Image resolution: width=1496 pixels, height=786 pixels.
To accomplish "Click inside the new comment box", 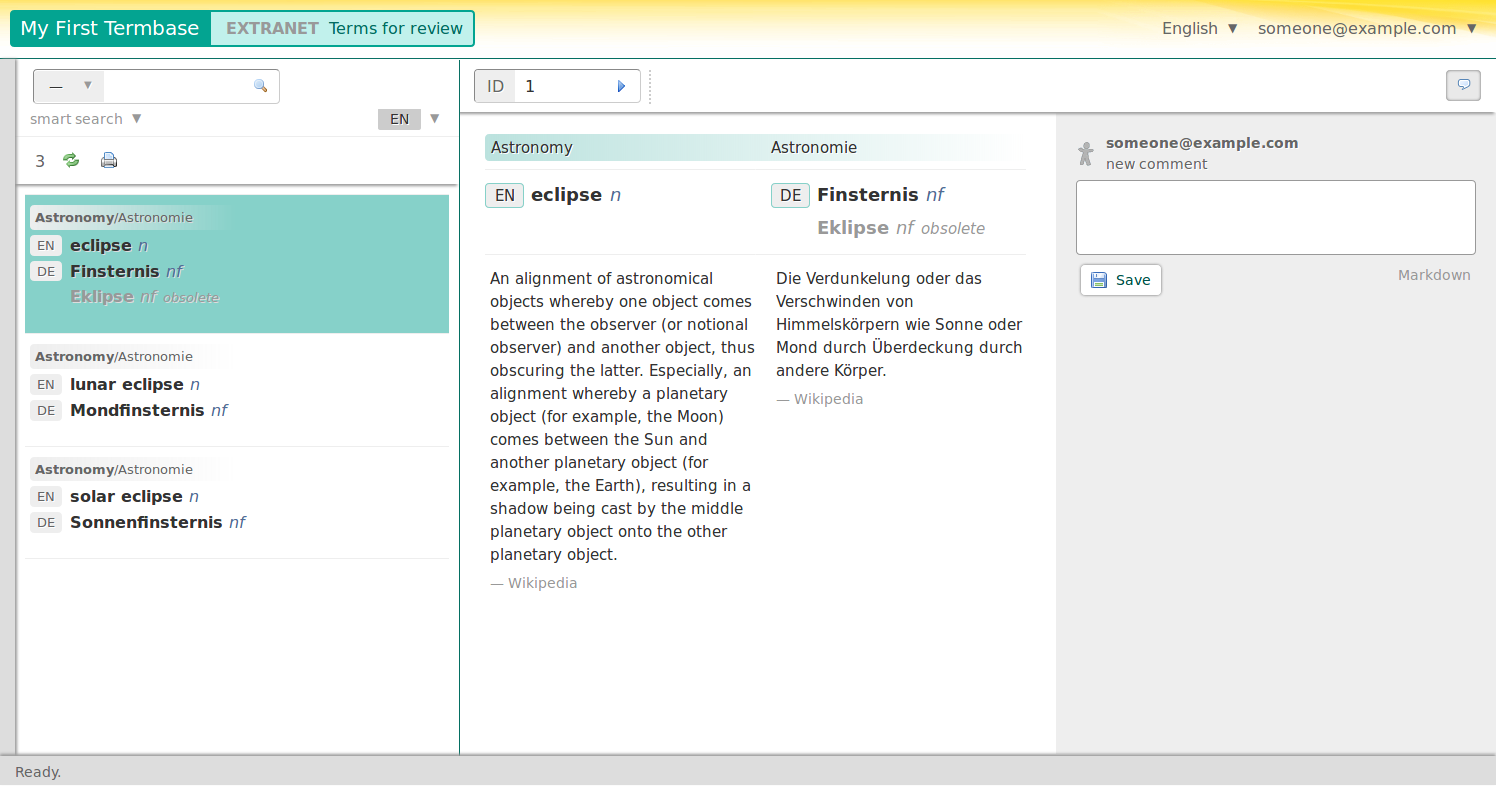I will point(1275,217).
